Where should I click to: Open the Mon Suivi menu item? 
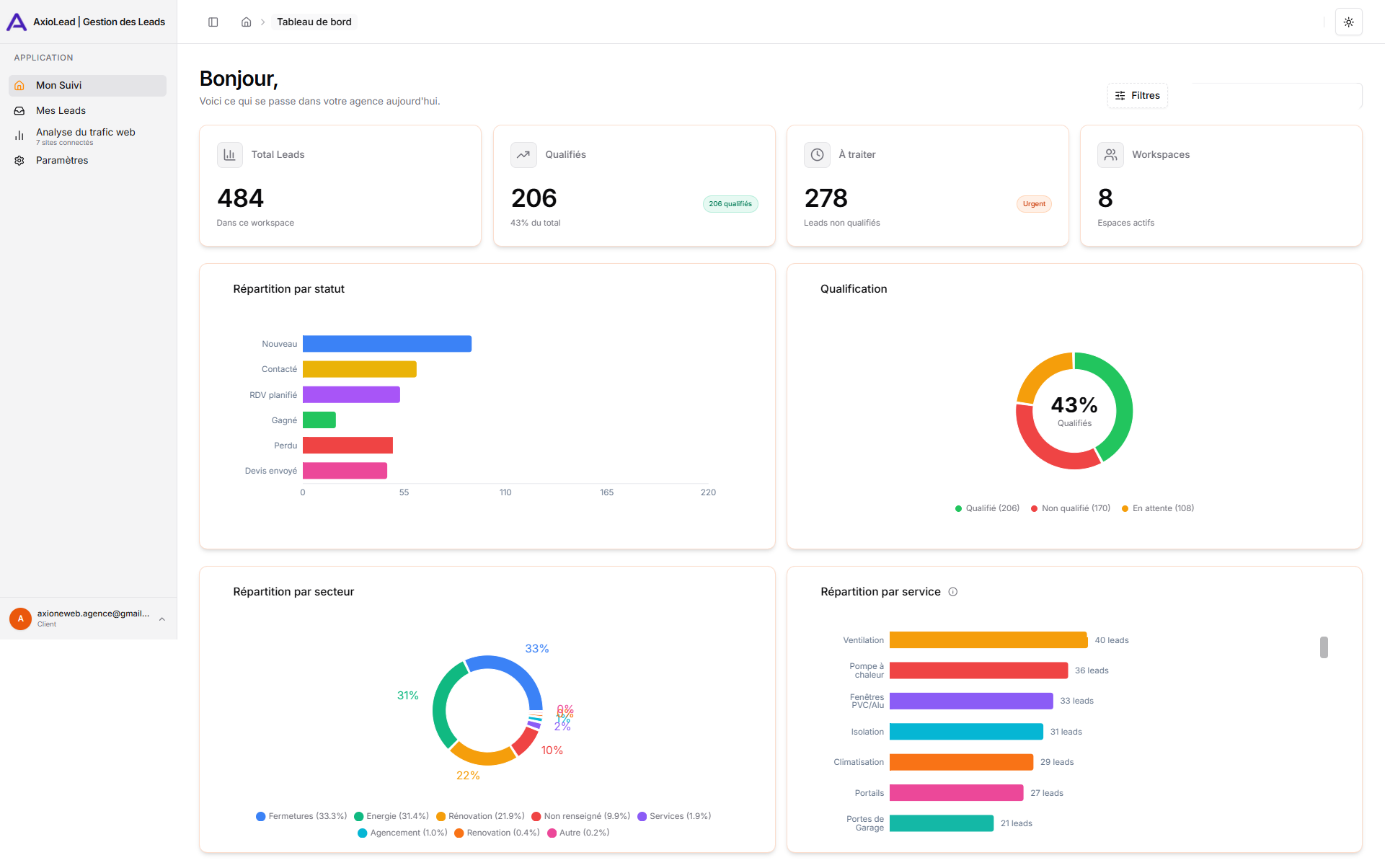(87, 86)
